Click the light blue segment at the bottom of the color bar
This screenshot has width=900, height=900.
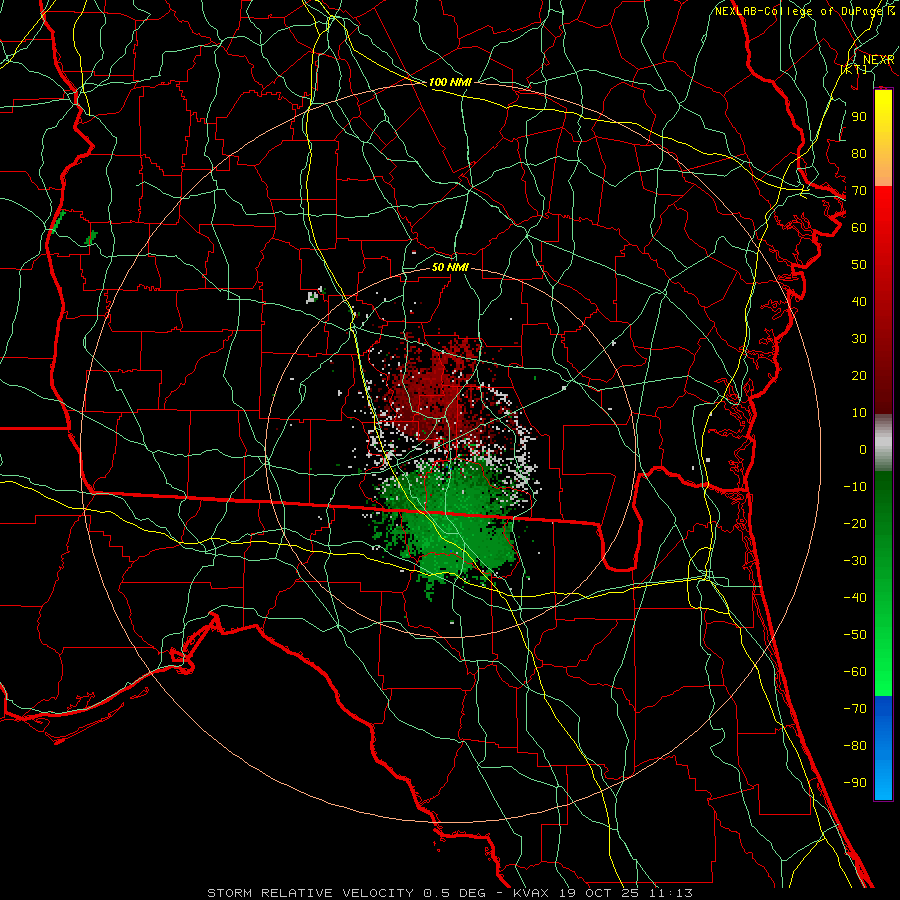pos(883,781)
